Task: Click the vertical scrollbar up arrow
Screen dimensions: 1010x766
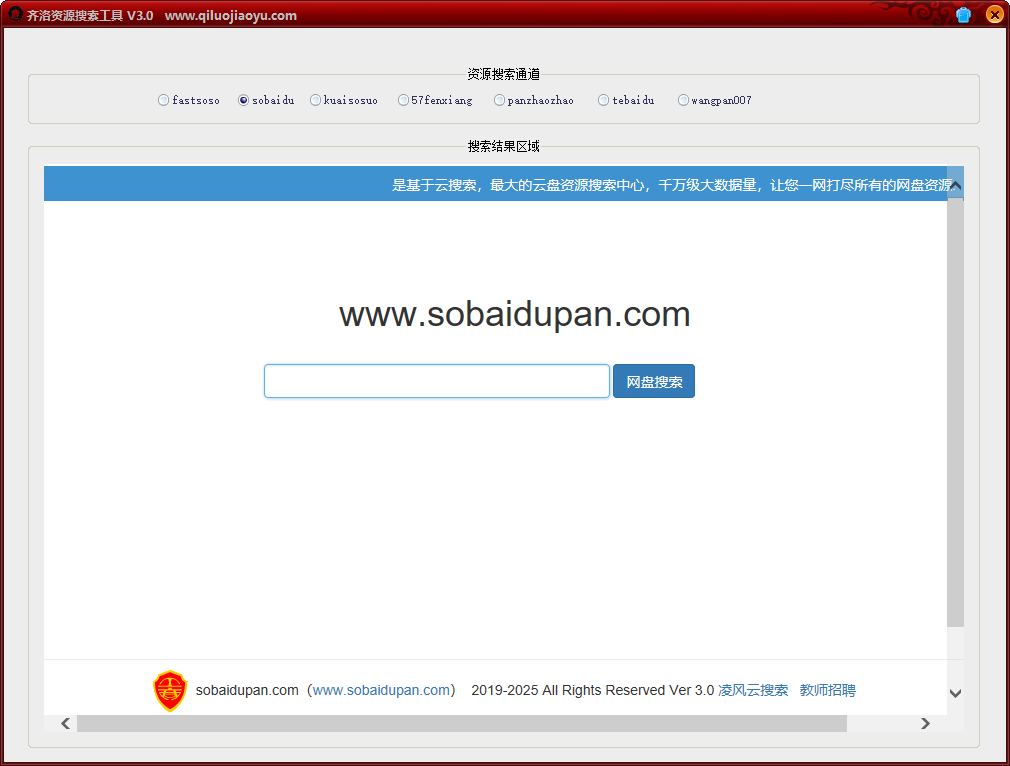Action: point(956,186)
